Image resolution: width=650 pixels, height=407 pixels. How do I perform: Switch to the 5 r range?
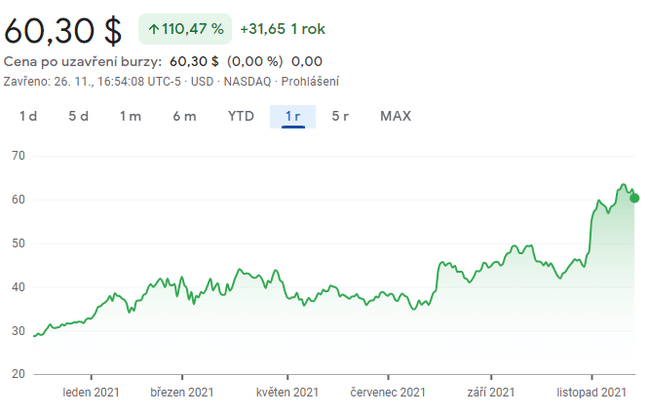point(340,116)
